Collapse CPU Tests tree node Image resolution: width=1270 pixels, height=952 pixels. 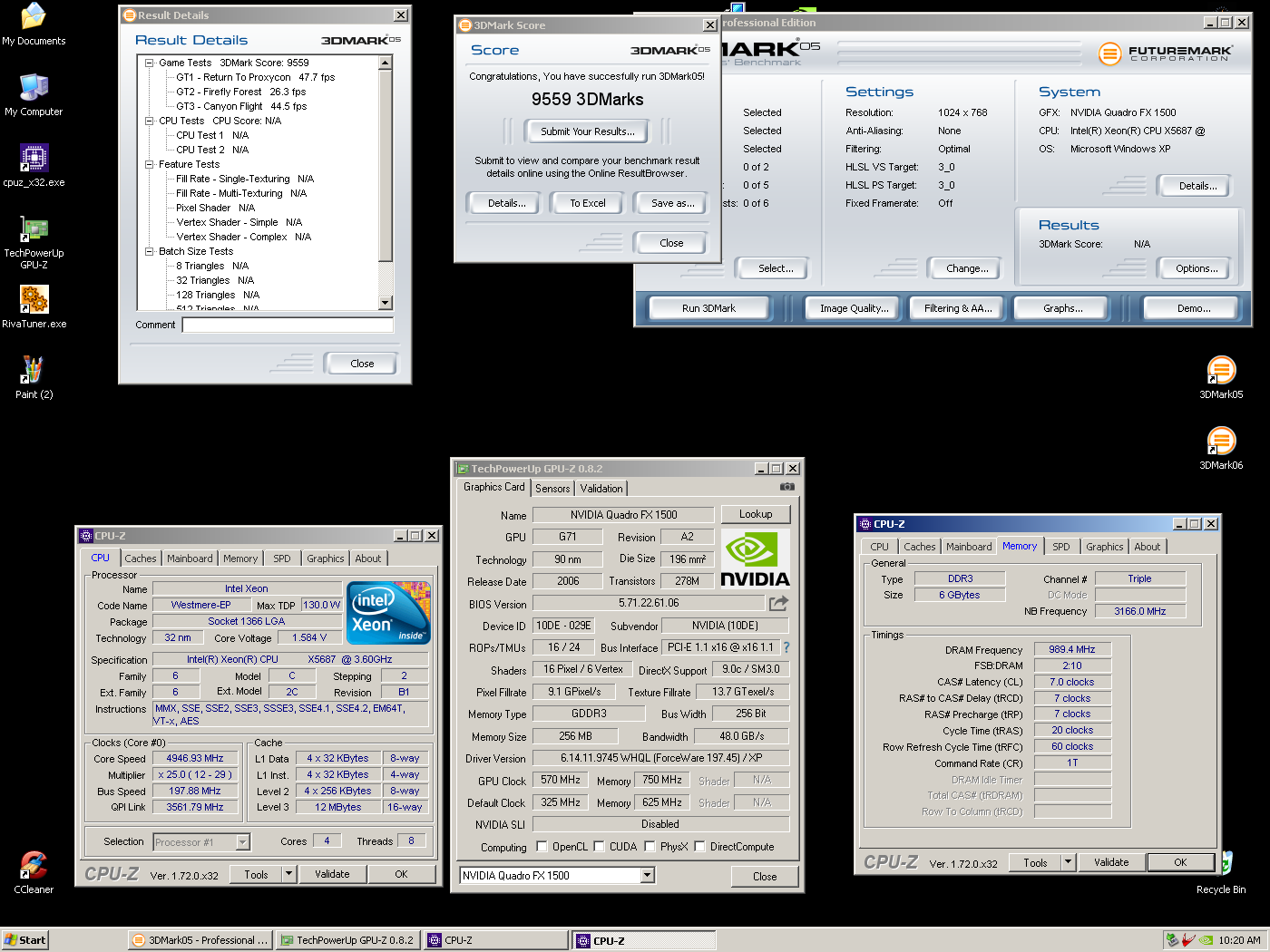click(x=150, y=121)
